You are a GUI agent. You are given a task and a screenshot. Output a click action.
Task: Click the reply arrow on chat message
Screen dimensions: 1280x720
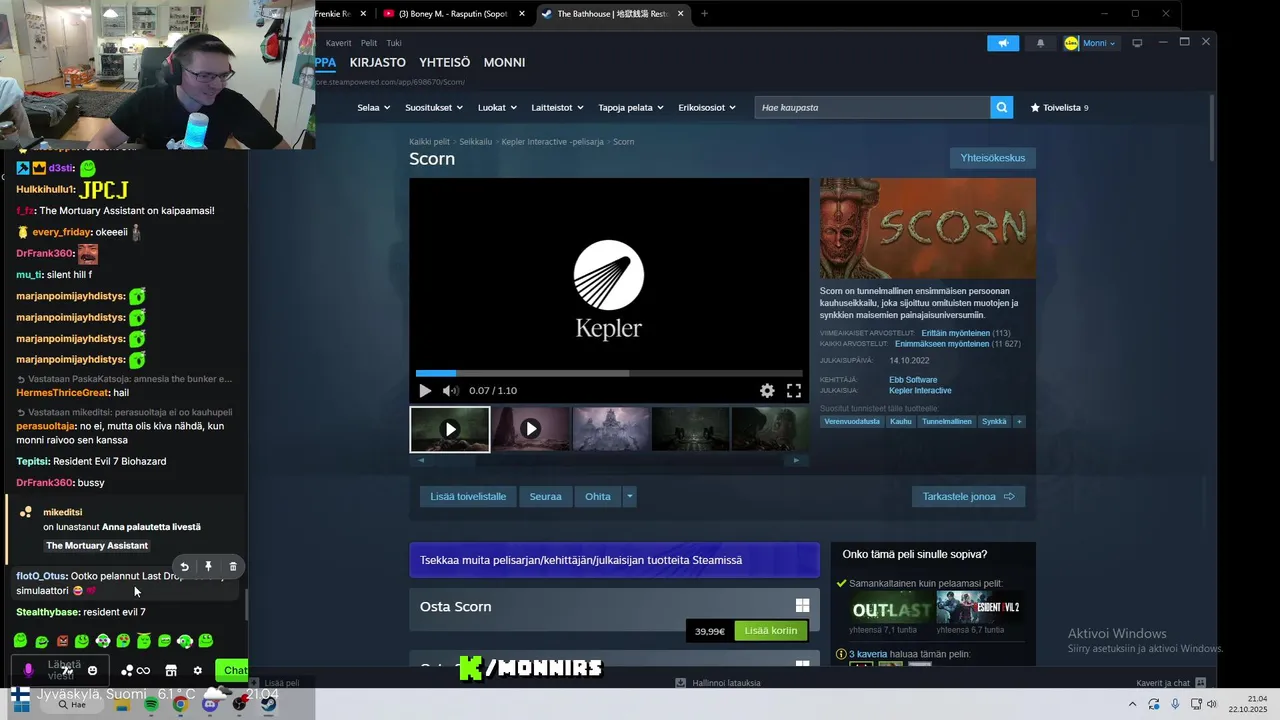[184, 566]
